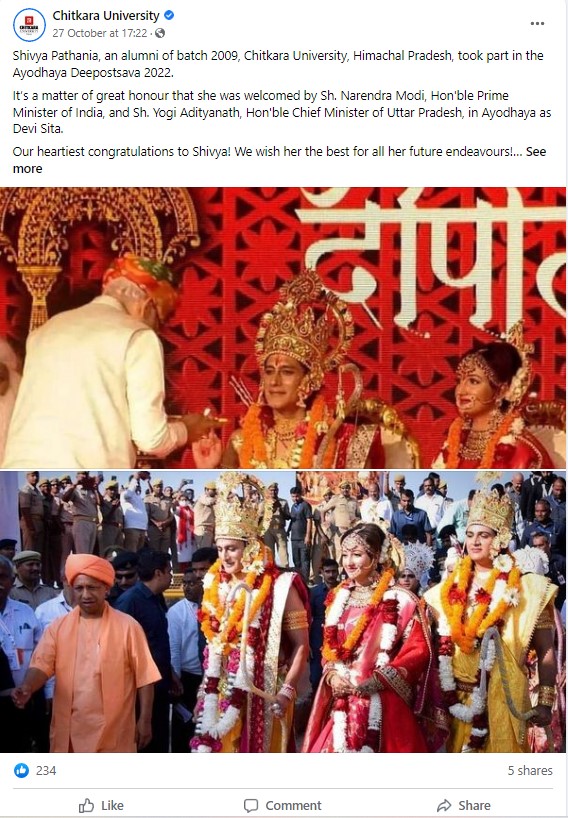This screenshot has height=818, width=568.
Task: Comment on the post
Action: (283, 805)
